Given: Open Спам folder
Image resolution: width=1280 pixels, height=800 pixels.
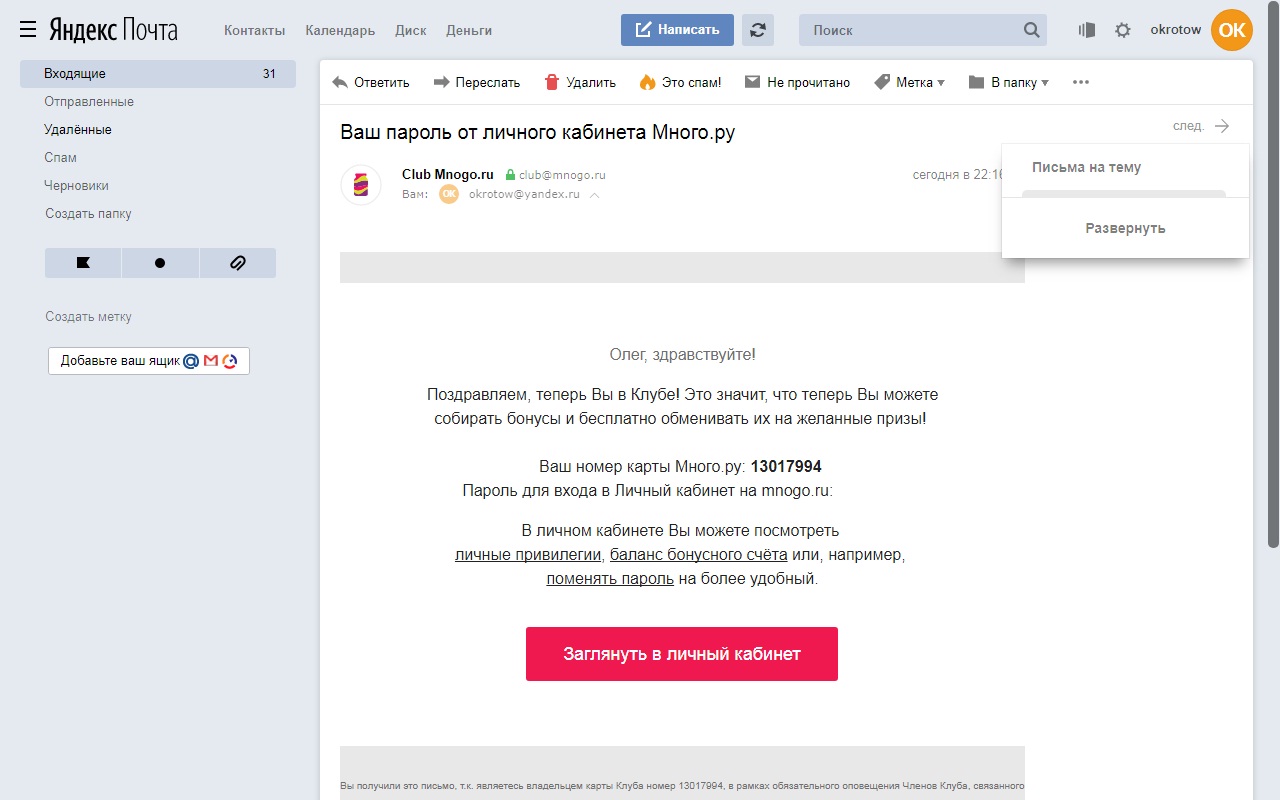Looking at the screenshot, I should (x=60, y=158).
